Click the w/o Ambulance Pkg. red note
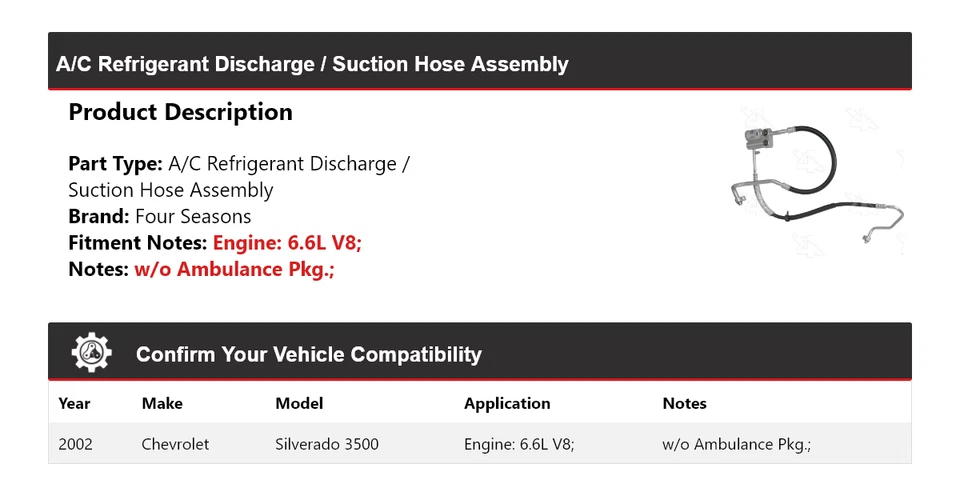 point(234,269)
